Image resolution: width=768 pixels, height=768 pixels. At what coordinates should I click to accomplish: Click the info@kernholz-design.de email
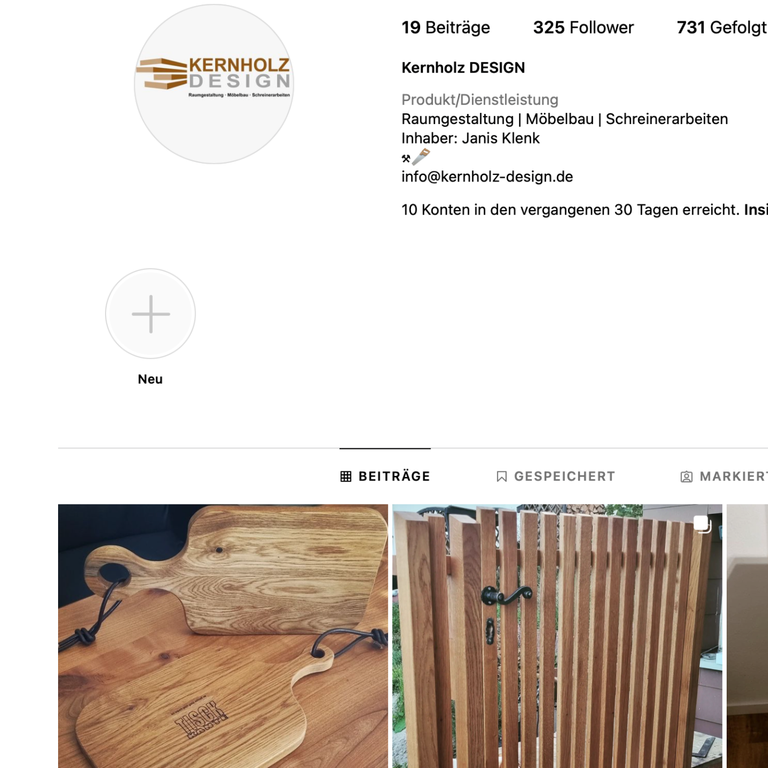point(487,177)
